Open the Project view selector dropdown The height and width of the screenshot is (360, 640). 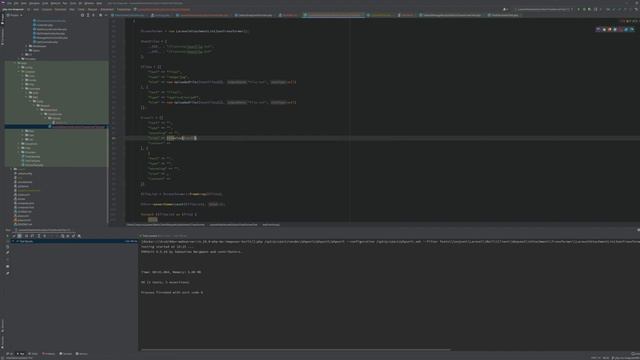click(x=15, y=15)
